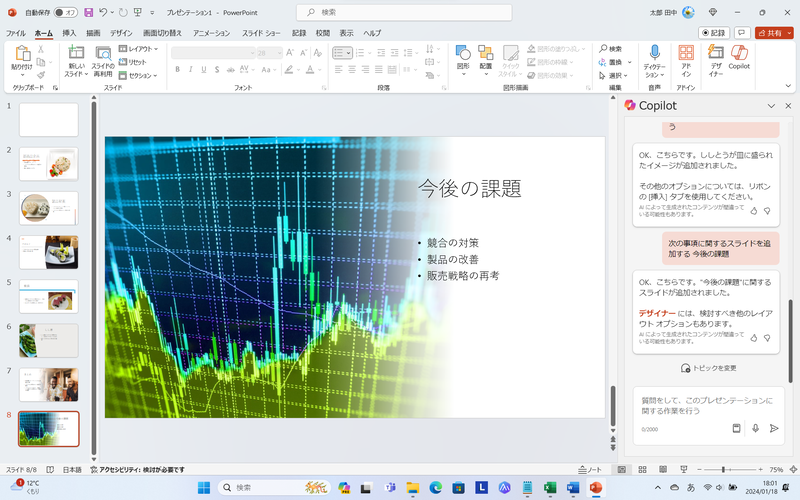The height and width of the screenshot is (500, 800).
Task: Toggle italic formatting (I)
Action: click(x=190, y=69)
